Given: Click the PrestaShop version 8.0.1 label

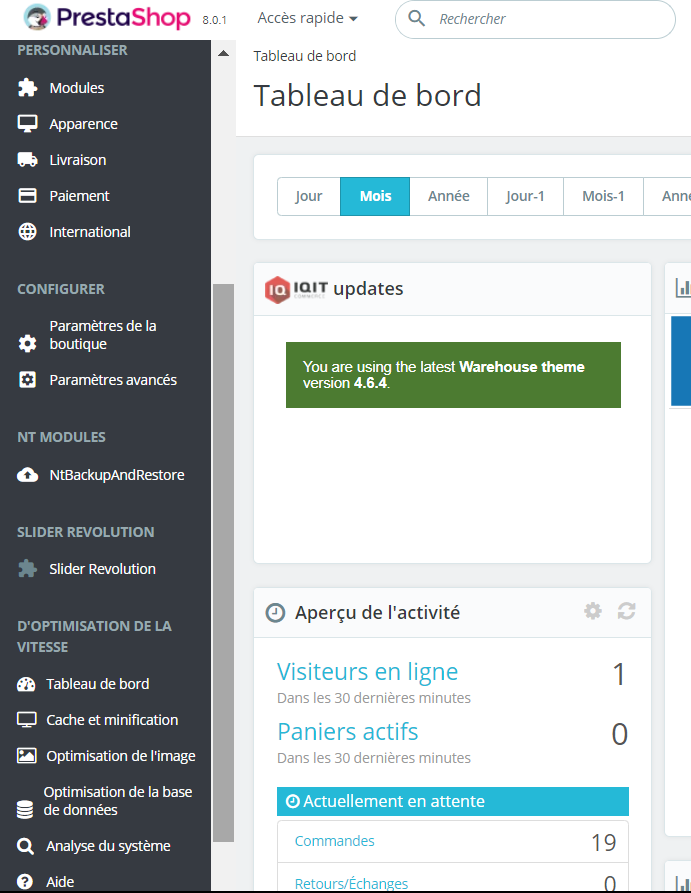Looking at the screenshot, I should [214, 20].
